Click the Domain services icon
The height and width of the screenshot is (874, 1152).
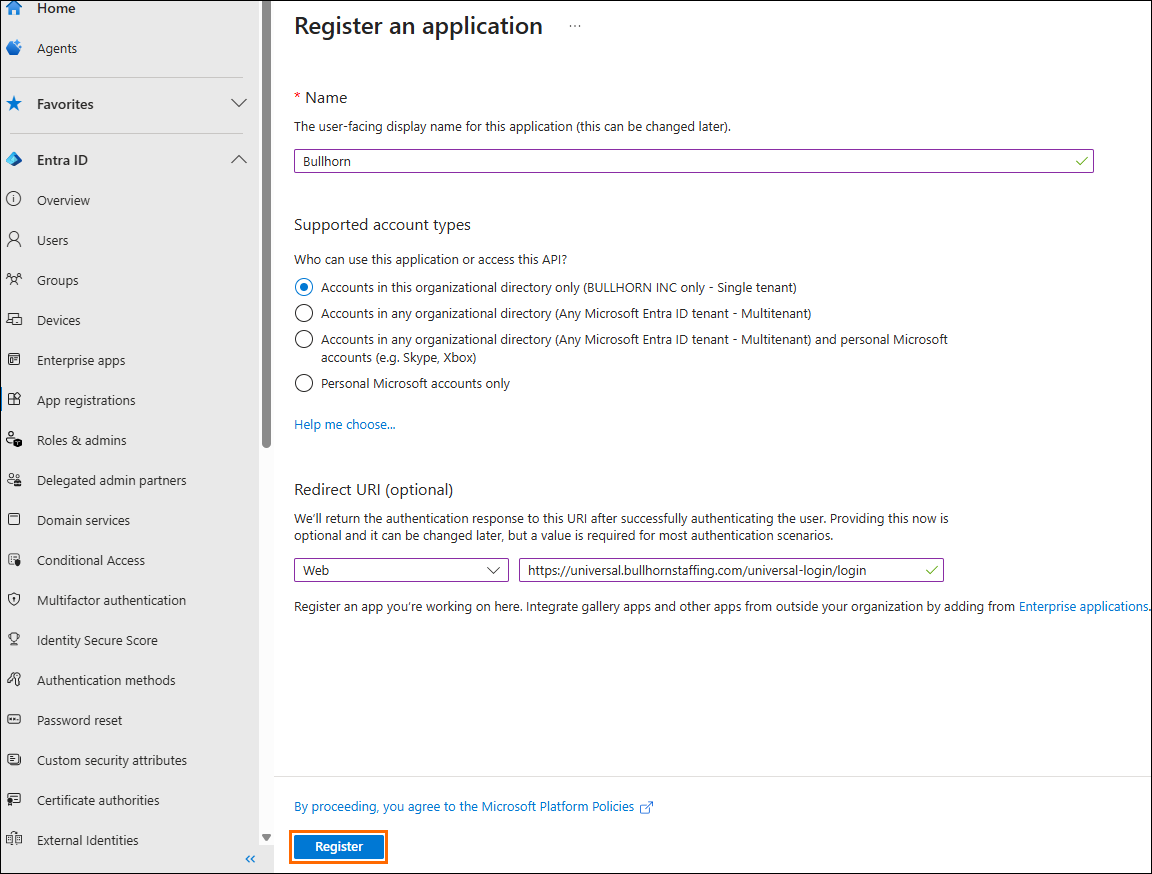tap(14, 519)
